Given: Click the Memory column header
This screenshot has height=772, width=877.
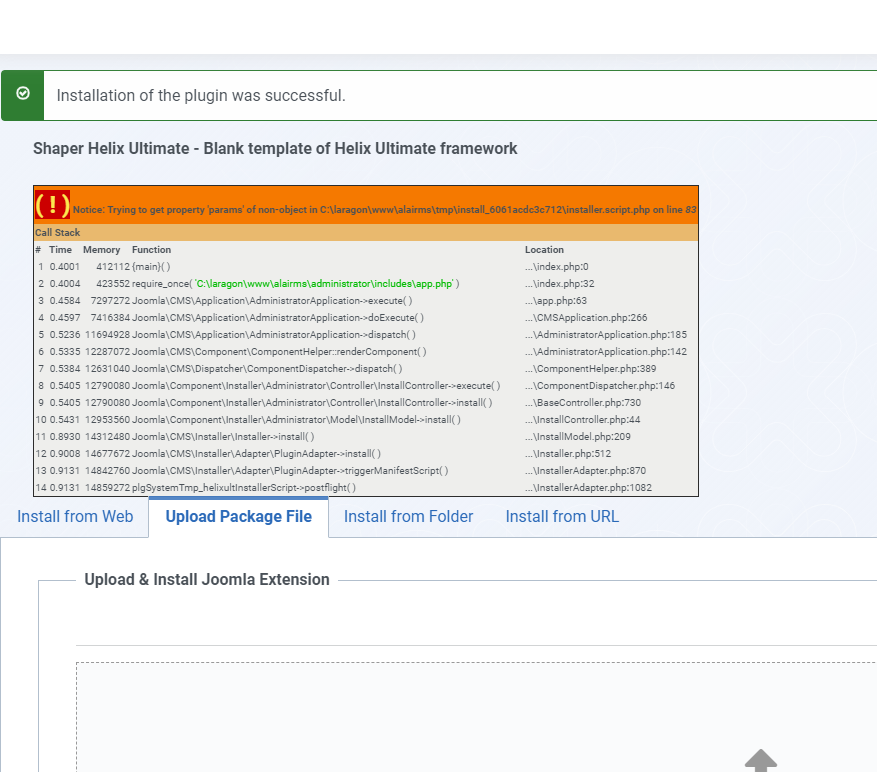Looking at the screenshot, I should click(101, 249).
